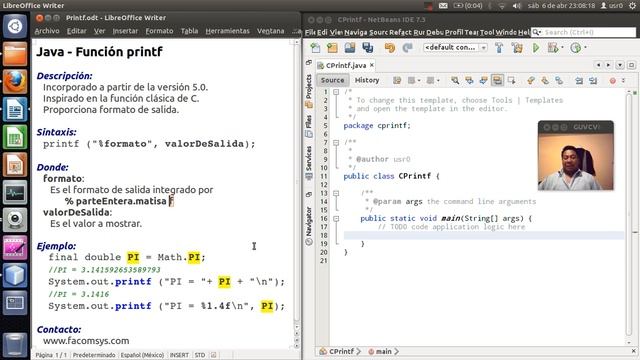
Task: Click the New Project icon in NetBeans
Action: pos(332,48)
